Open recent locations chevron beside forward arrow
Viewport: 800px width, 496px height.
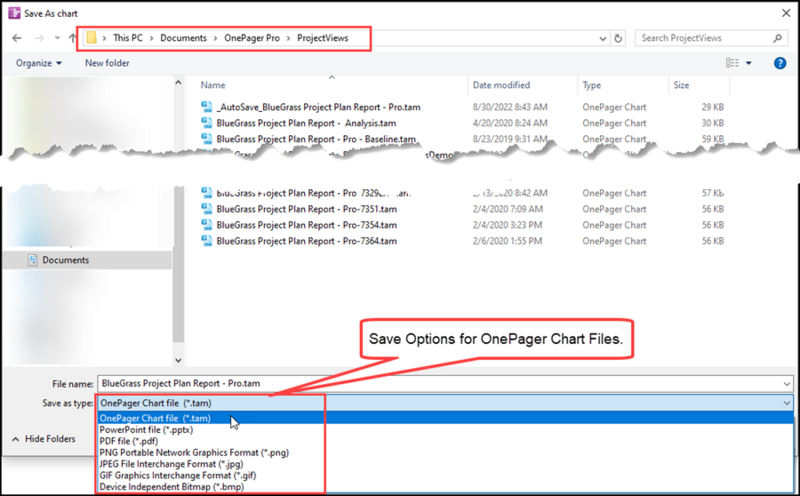(57, 38)
